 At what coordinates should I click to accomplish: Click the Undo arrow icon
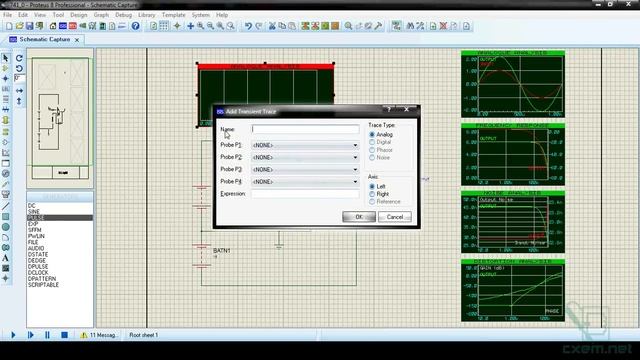coord(248,26)
